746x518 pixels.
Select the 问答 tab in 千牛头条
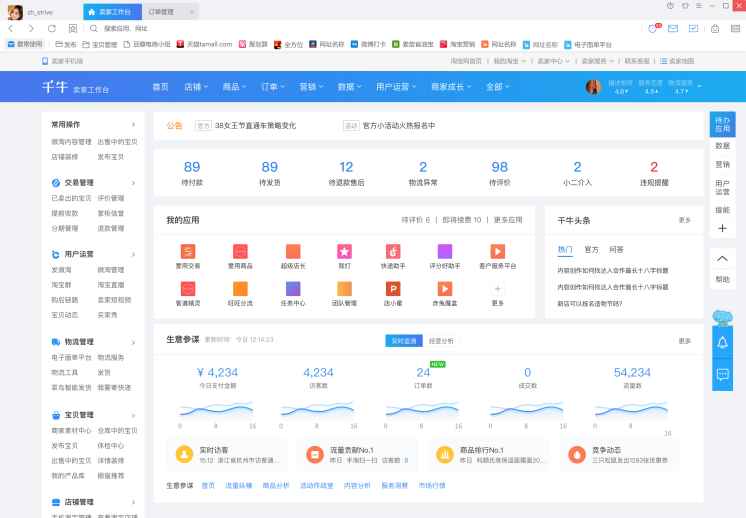[x=616, y=249]
